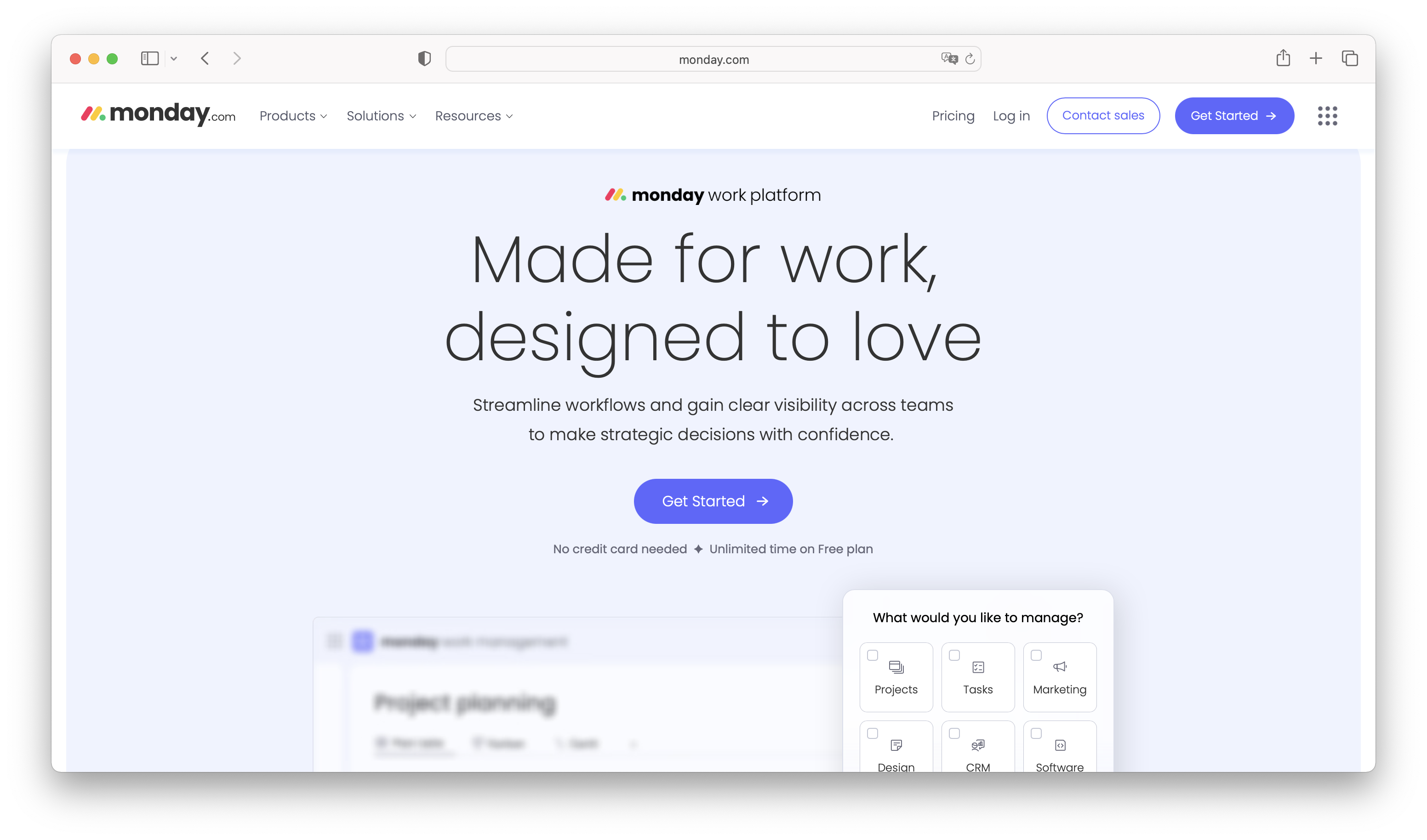Click the hero Get Started button
Screen dimensions: 1427x840
[x=713, y=501]
